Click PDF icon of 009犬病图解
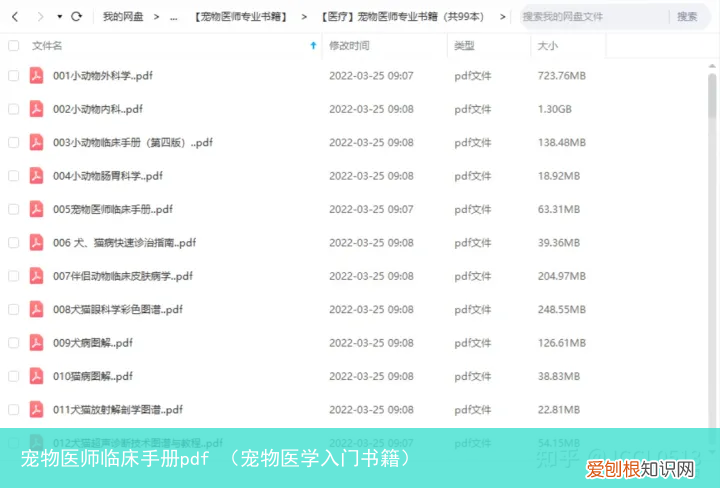This screenshot has height=488, width=720. coord(36,343)
